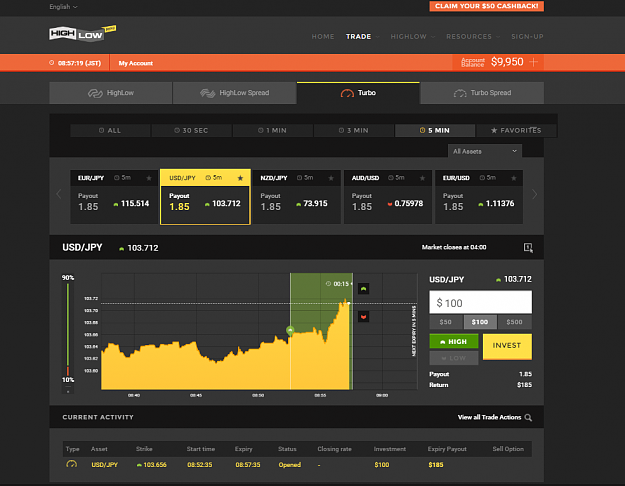625x486 pixels.
Task: Choose the HIGH option
Action: [454, 342]
